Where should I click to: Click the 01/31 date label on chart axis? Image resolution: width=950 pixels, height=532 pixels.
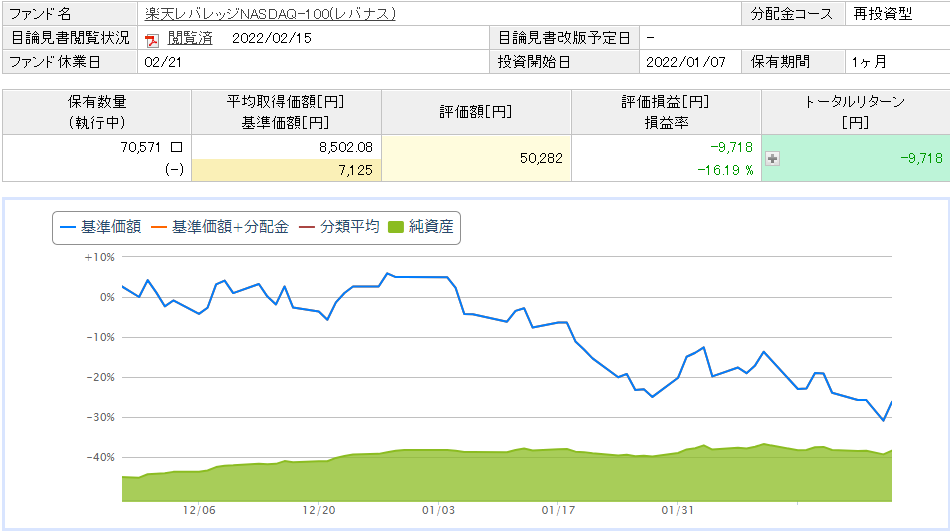677,510
